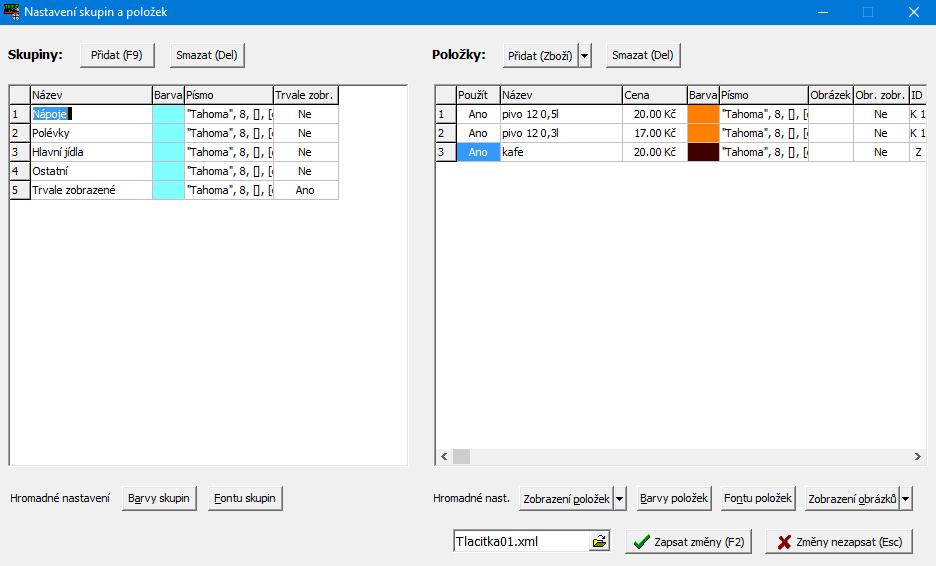
Task: Click the orange color cell of pivo 12 0,5l
Action: [x=703, y=114]
